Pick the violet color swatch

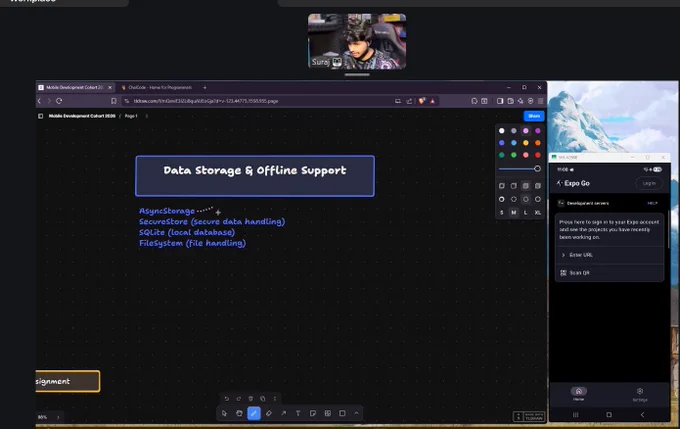click(538, 131)
